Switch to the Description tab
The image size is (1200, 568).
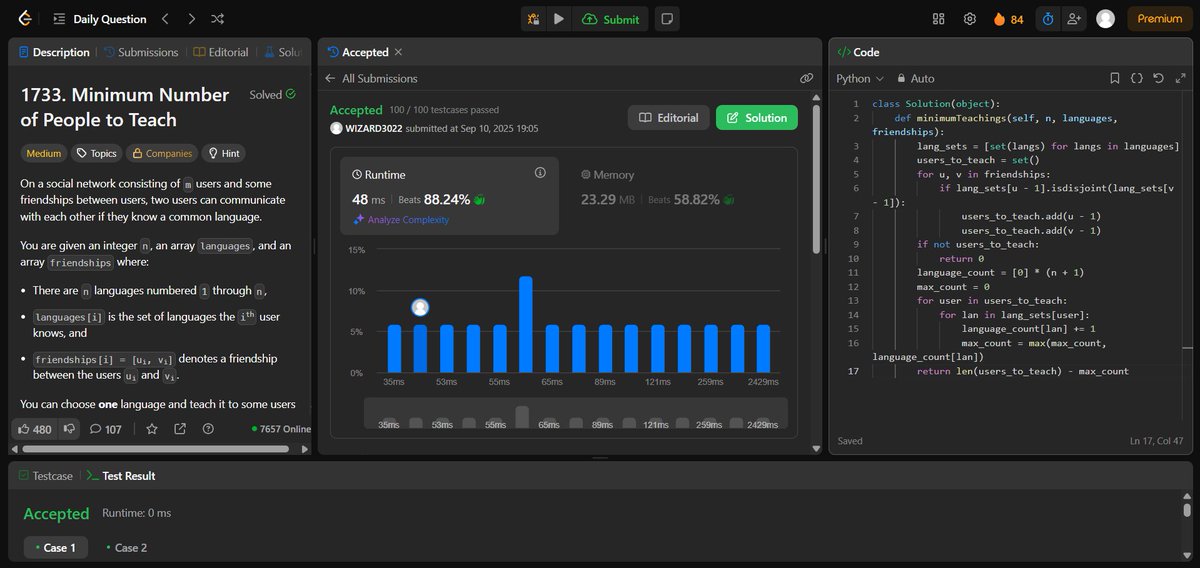[x=54, y=52]
